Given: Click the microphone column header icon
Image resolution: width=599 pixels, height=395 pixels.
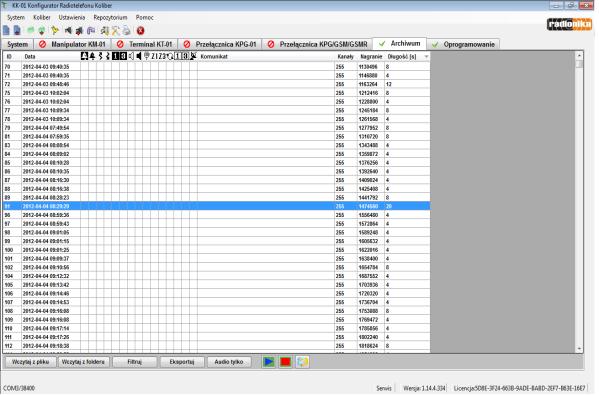Looking at the screenshot, I should tap(146, 56).
